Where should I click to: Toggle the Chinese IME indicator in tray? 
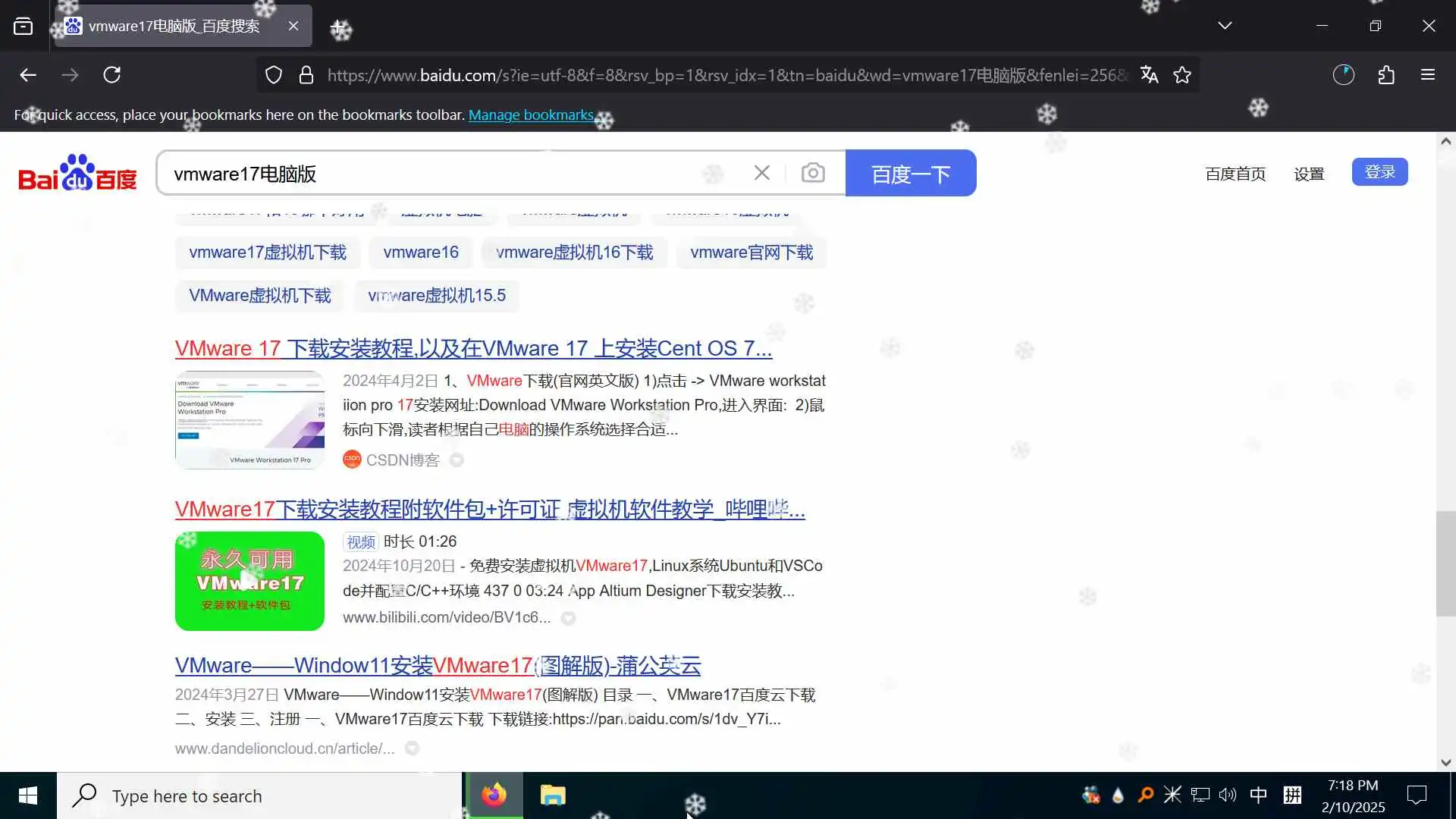click(x=1258, y=795)
